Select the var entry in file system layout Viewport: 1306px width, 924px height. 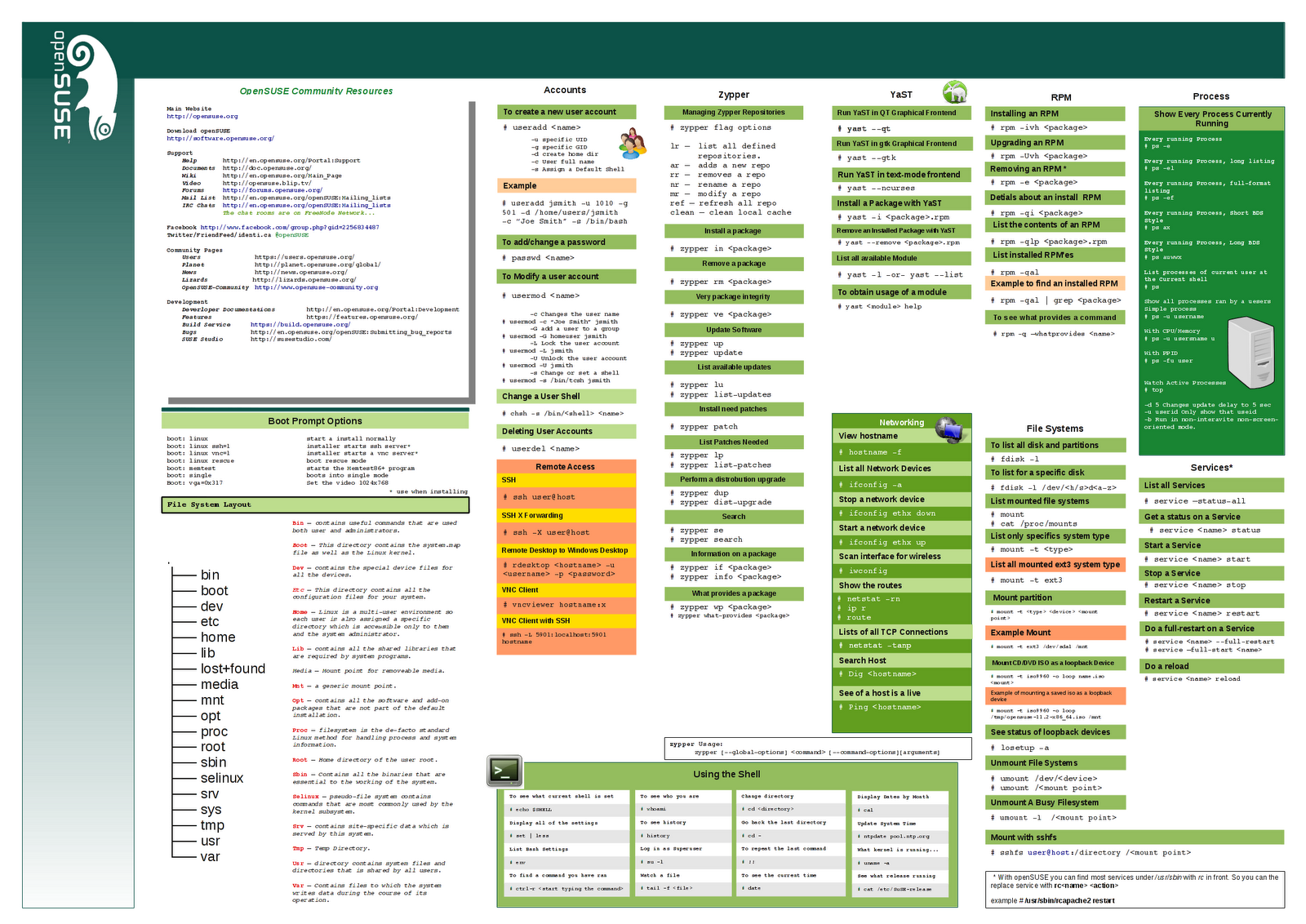[211, 856]
